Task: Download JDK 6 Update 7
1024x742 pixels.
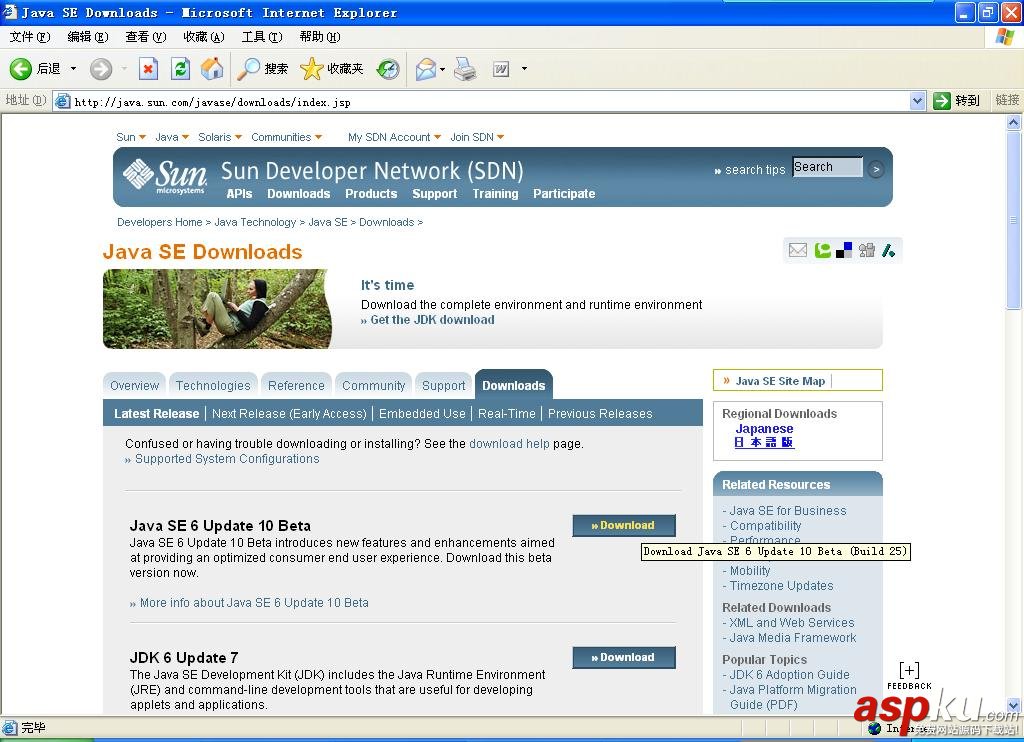Action: click(624, 657)
